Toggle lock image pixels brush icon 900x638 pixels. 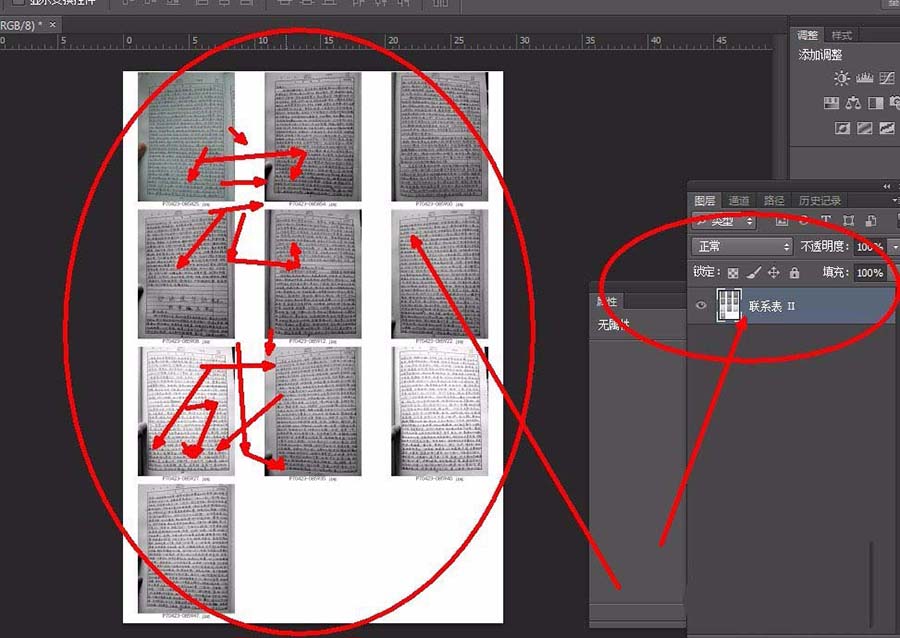pos(752,272)
